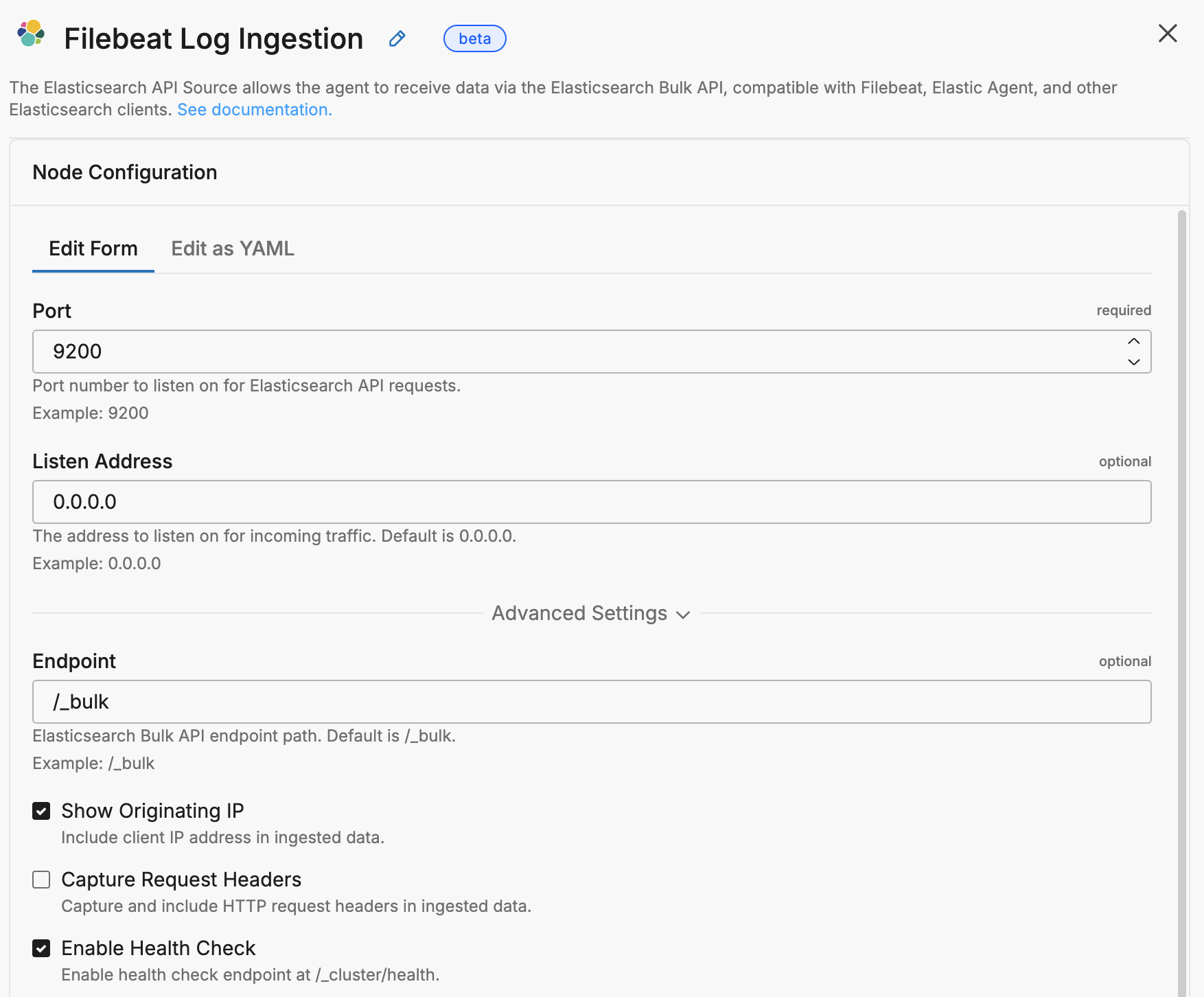The image size is (1204, 997).
Task: Uncheck Enable Health Check
Action: click(41, 948)
